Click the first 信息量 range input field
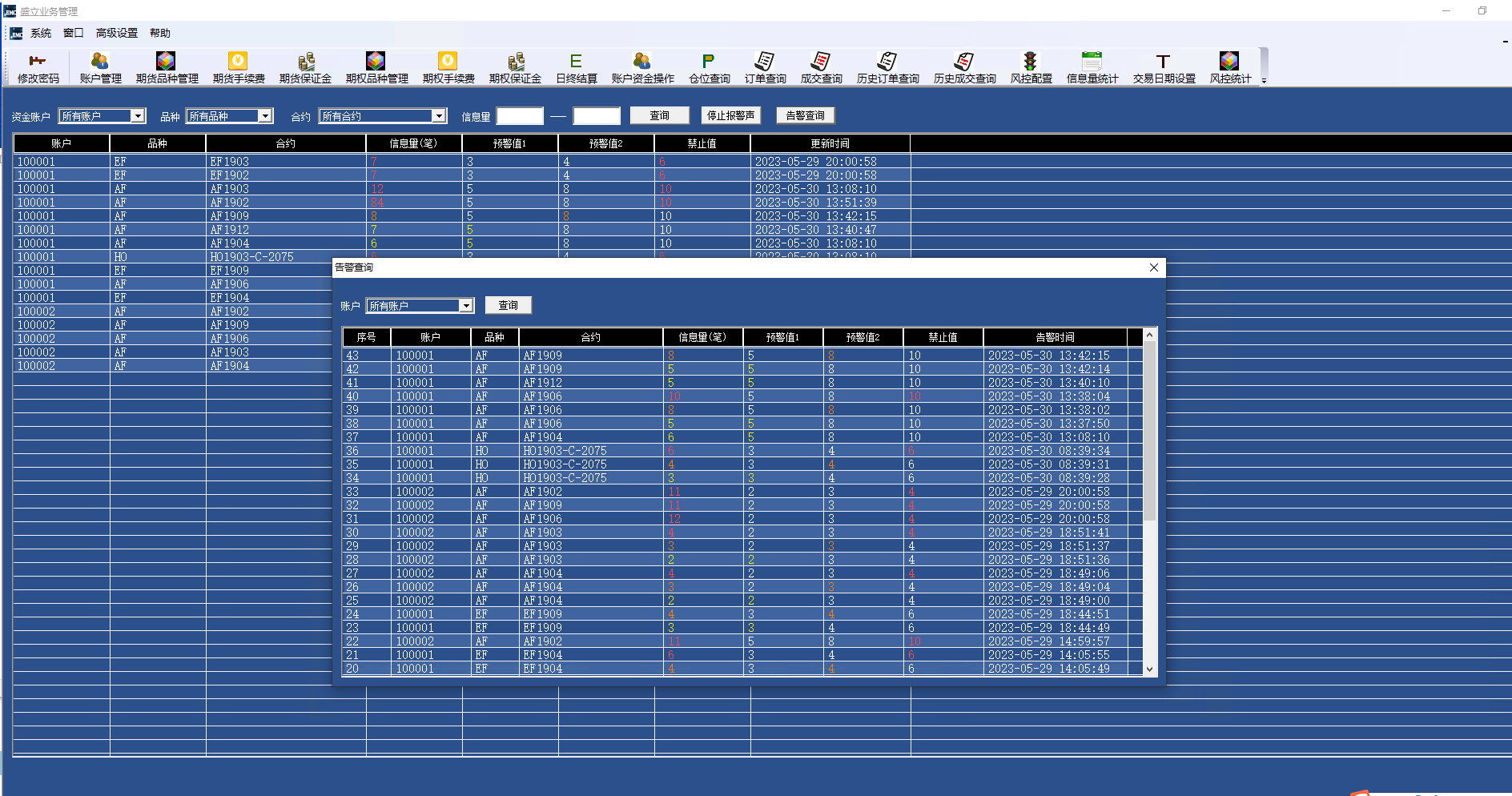This screenshot has width=1512, height=796. pyautogui.click(x=520, y=116)
